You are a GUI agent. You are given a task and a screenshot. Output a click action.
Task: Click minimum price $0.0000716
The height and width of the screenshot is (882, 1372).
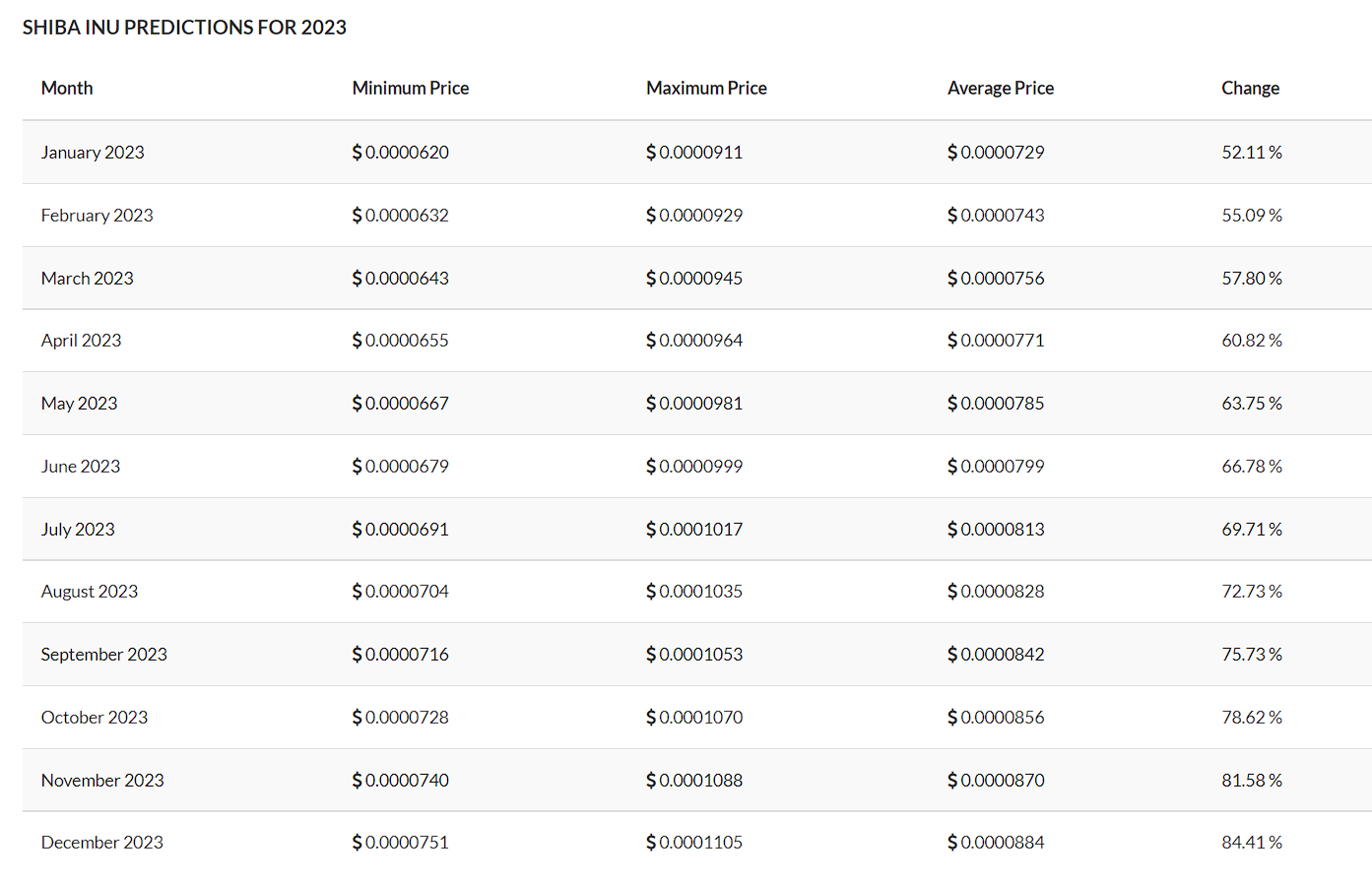[x=401, y=654]
